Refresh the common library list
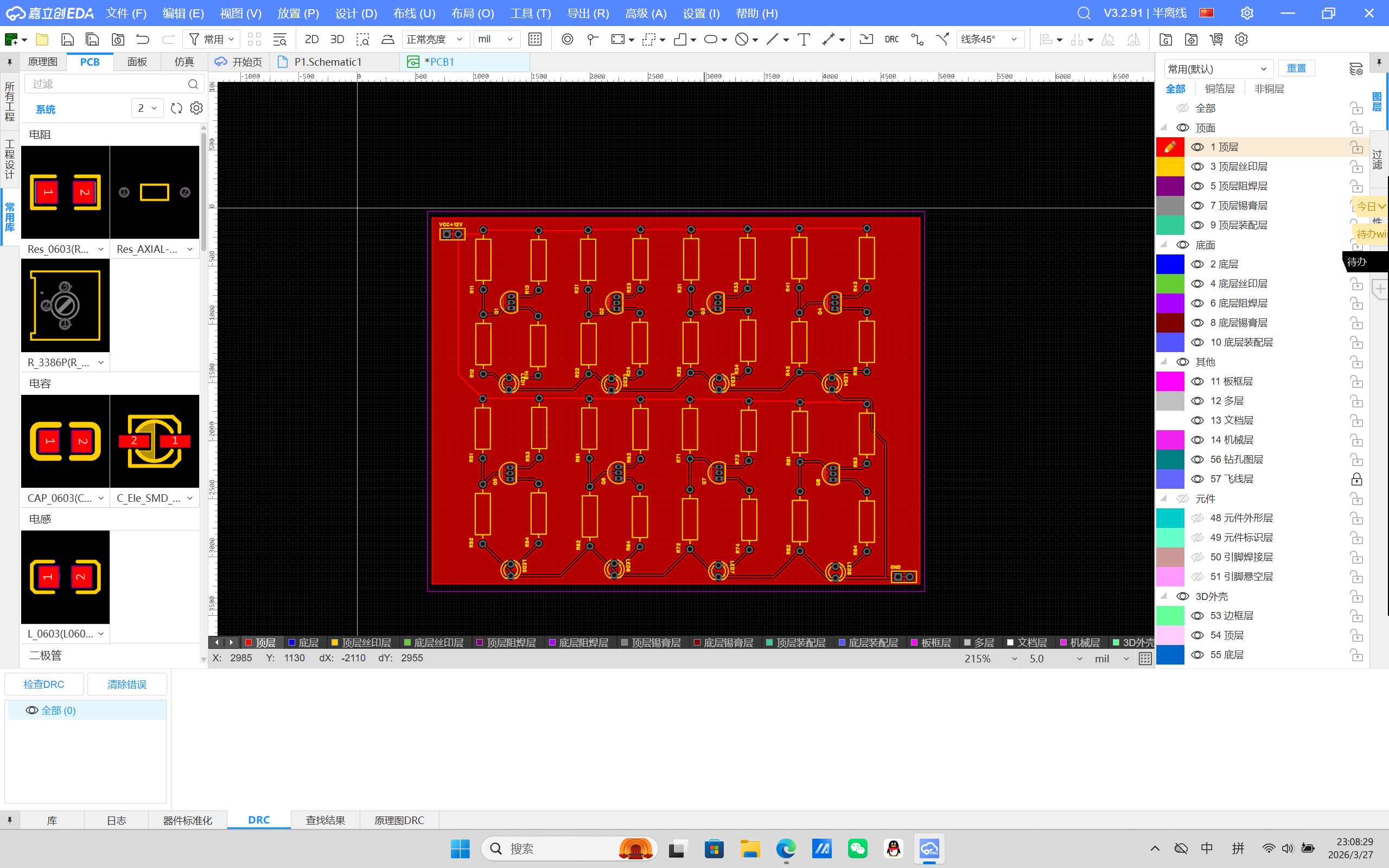 pyautogui.click(x=176, y=108)
